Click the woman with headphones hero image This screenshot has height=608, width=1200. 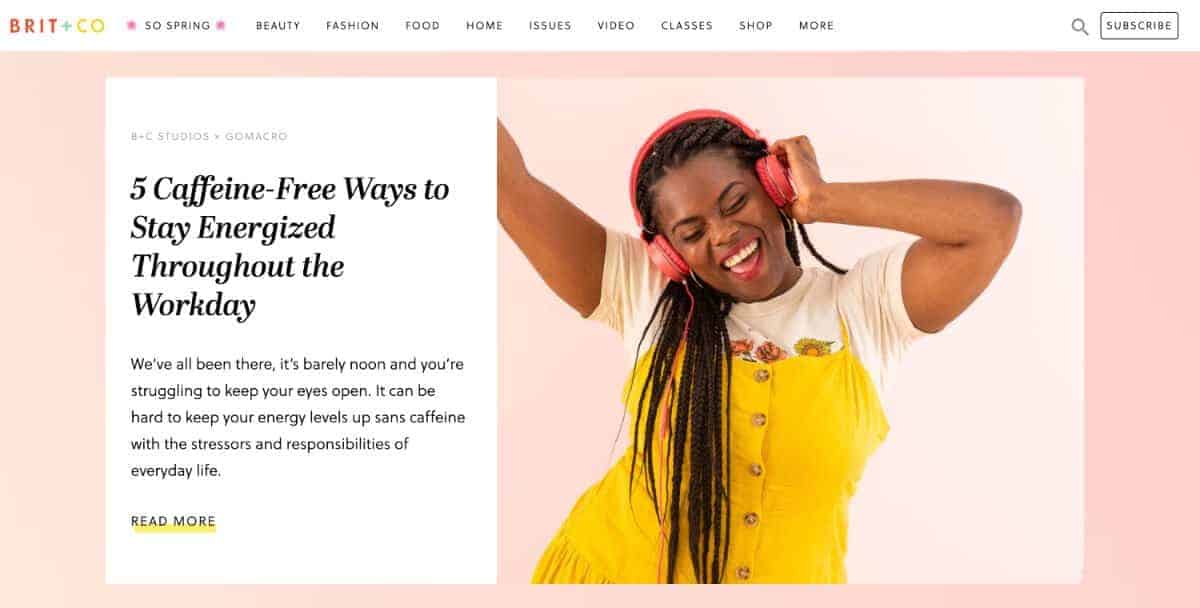point(790,330)
